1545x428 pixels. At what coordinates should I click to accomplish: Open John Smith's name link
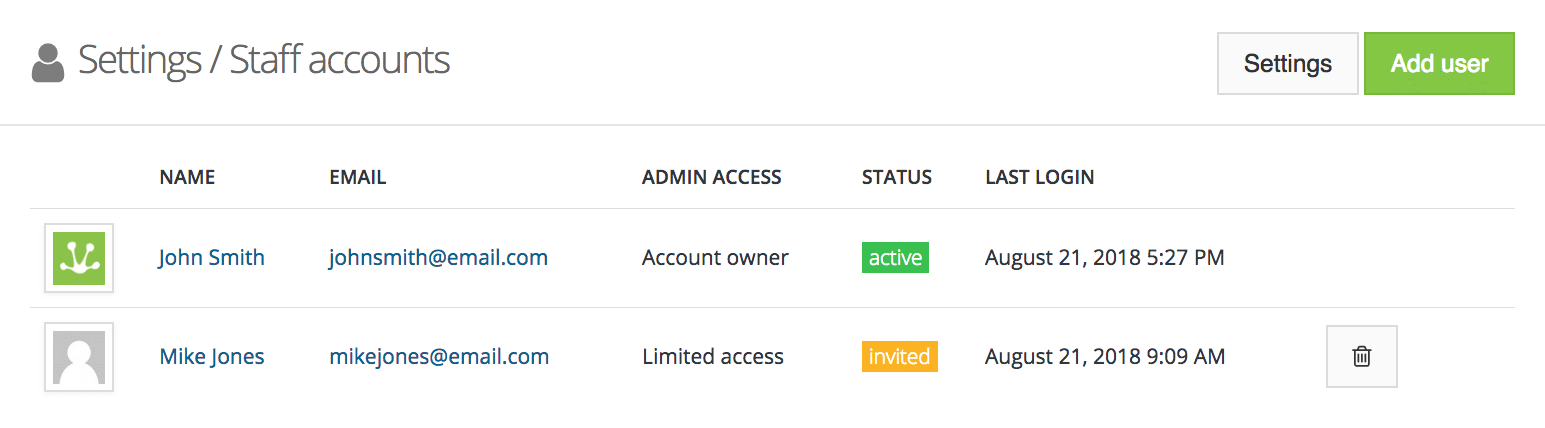point(211,258)
